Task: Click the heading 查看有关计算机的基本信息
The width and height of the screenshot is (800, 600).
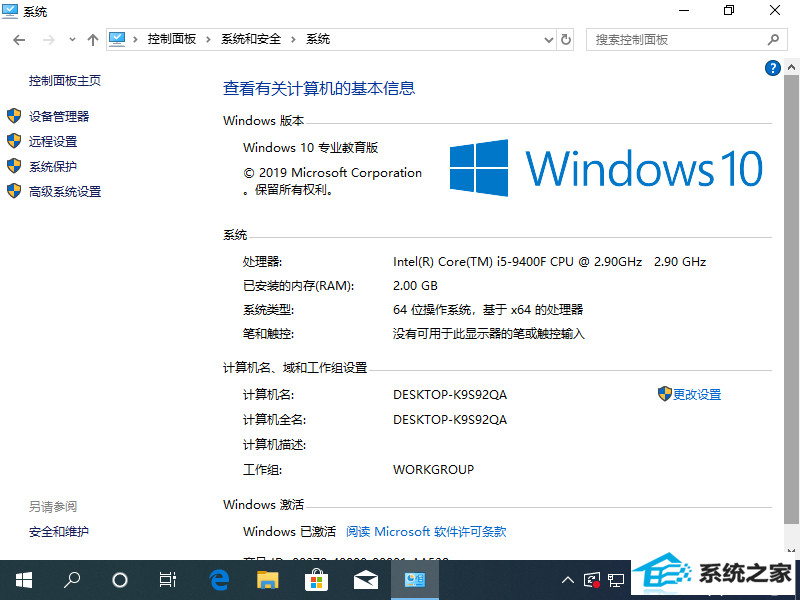Action: [x=319, y=88]
